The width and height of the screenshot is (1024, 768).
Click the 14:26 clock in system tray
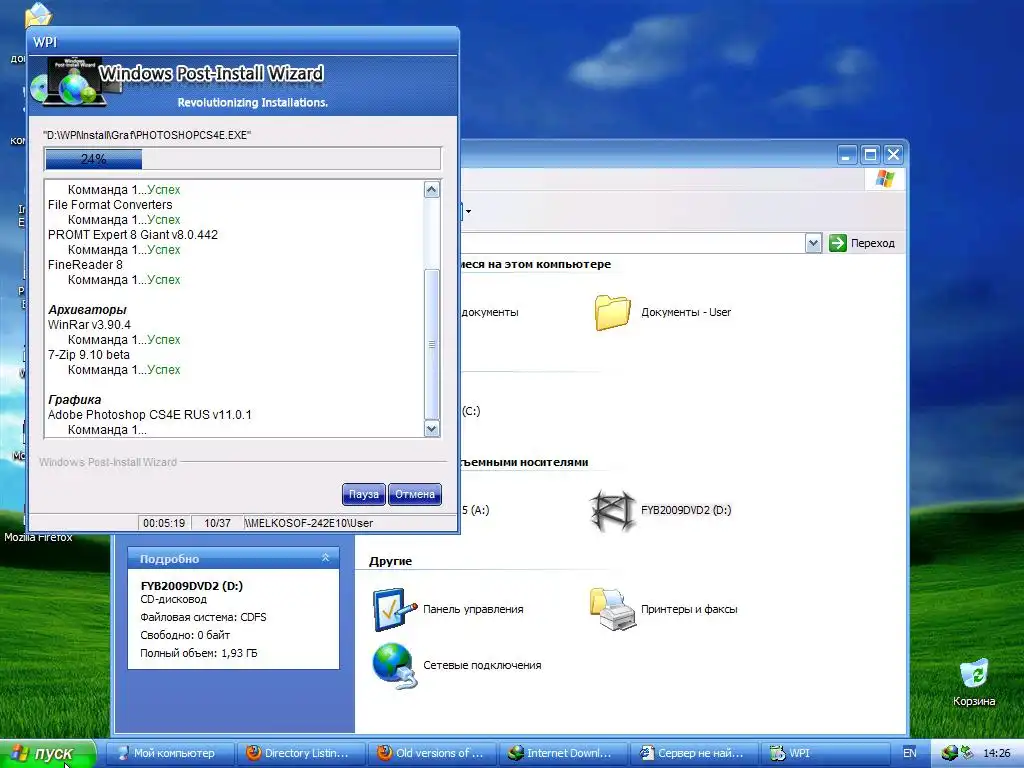tap(997, 753)
